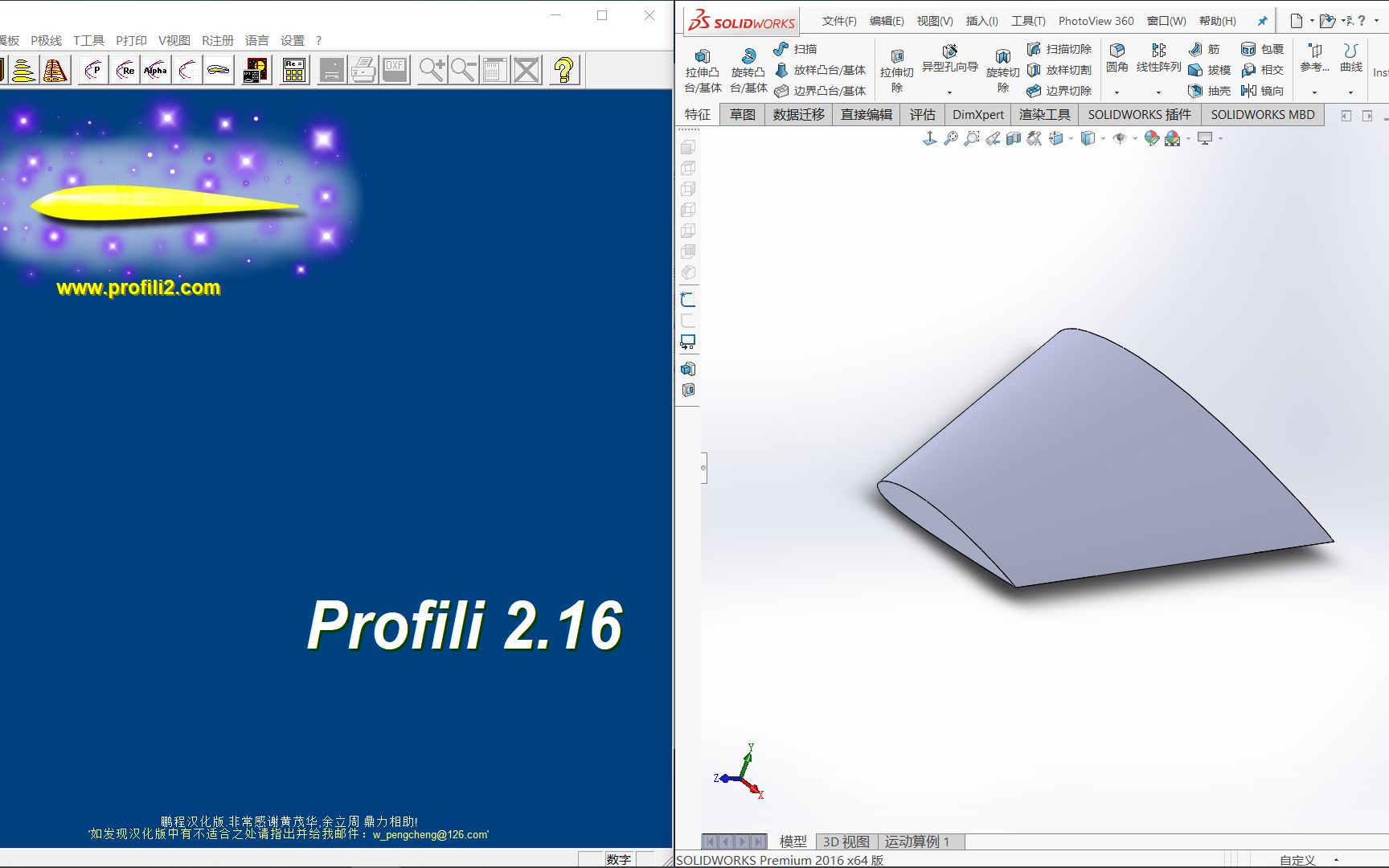Select the 拉伸切除 extruded cut tool
The image size is (1389, 868).
point(897,70)
